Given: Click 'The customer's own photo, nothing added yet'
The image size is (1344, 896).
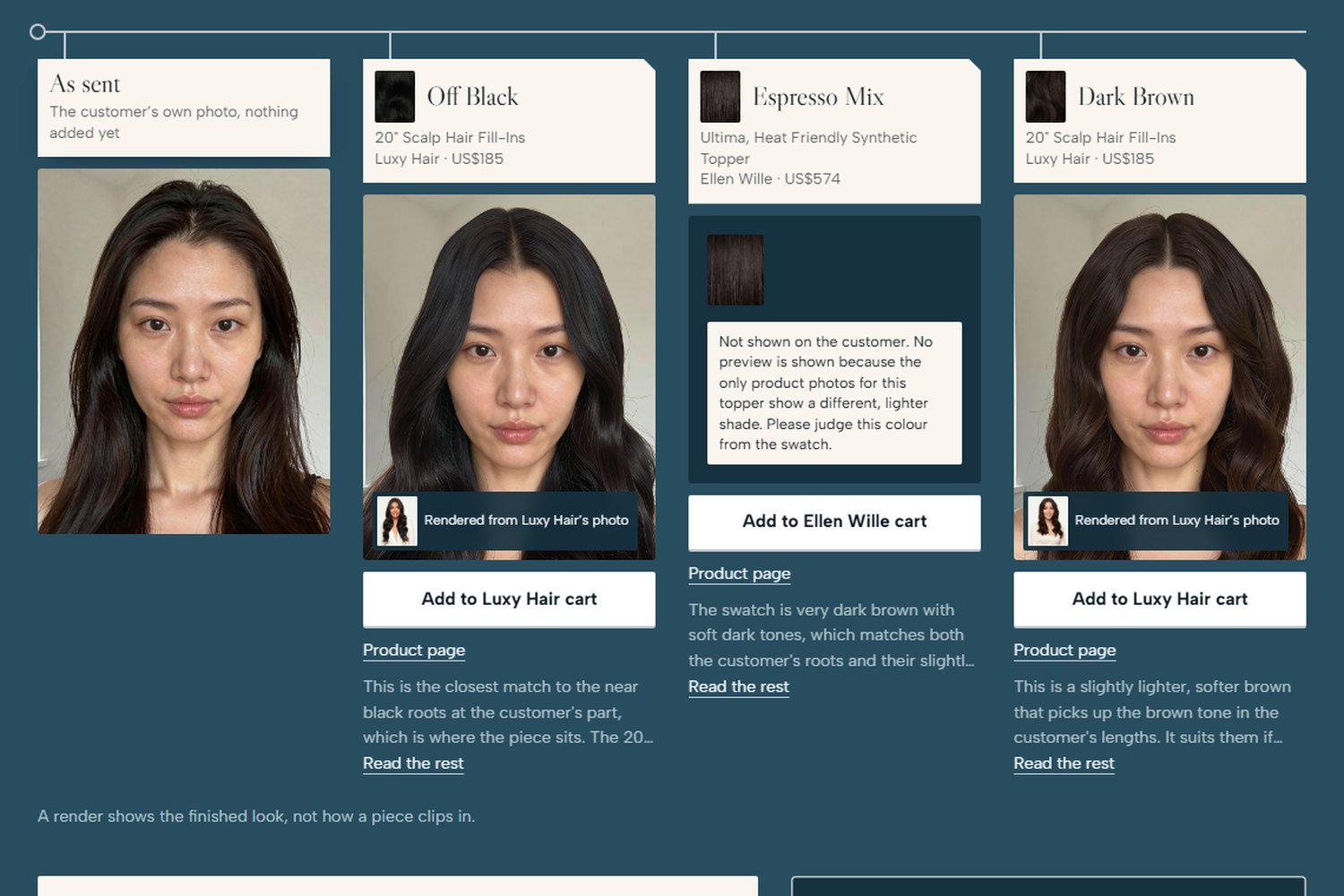Looking at the screenshot, I should (174, 122).
